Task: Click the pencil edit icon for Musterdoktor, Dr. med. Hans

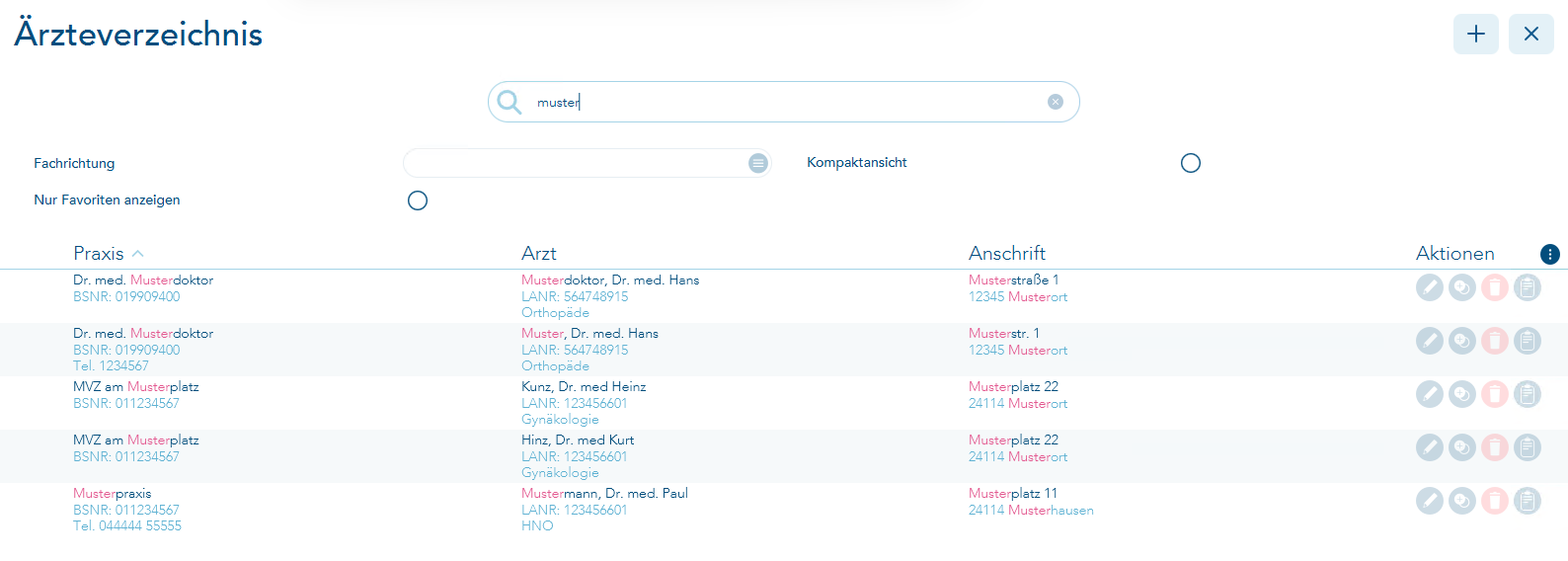Action: point(1429,287)
